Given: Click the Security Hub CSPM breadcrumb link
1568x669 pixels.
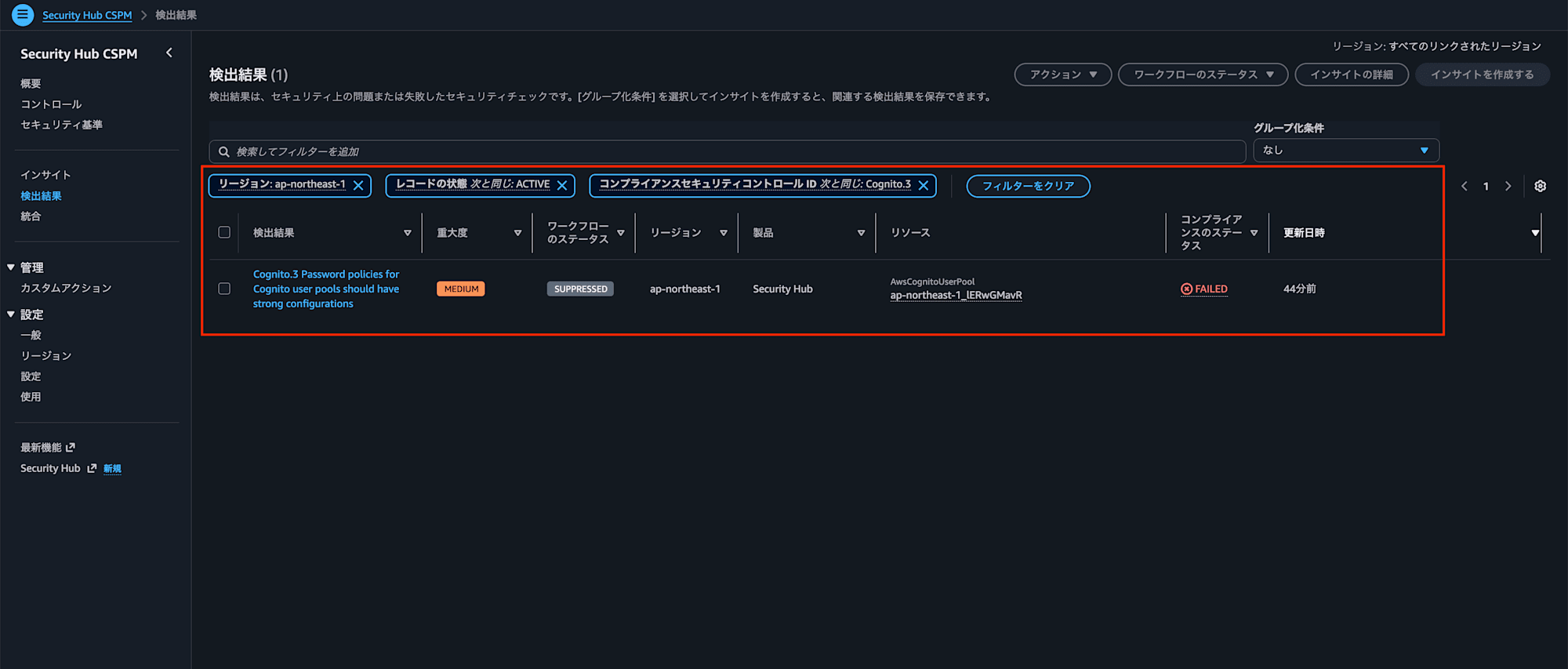Looking at the screenshot, I should point(87,15).
